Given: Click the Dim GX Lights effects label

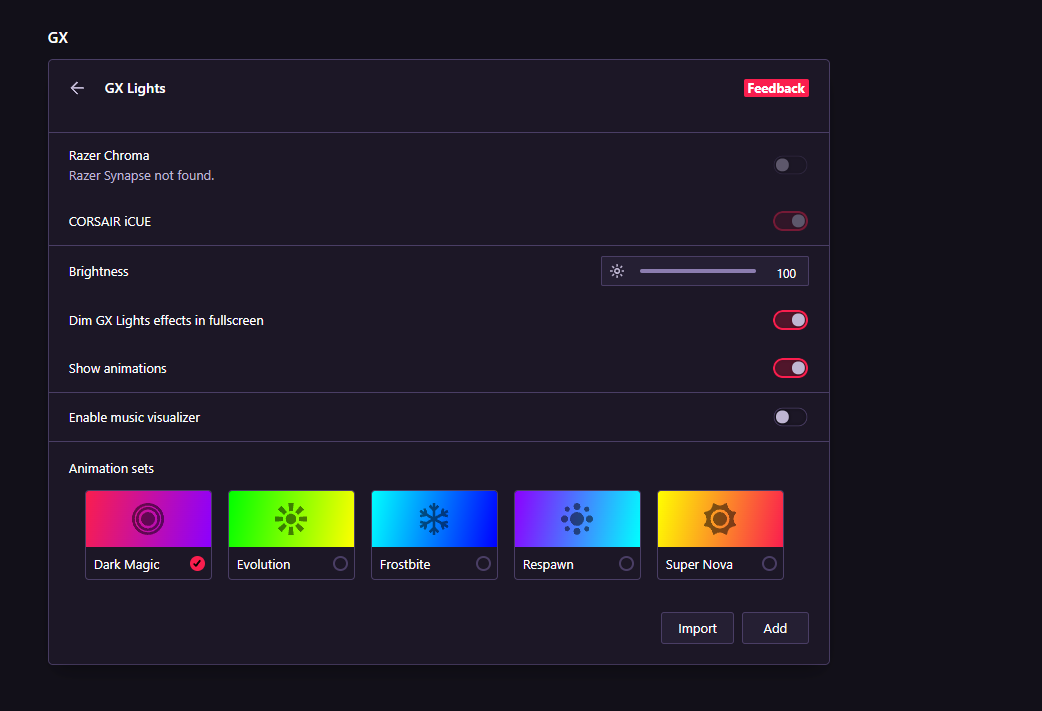Looking at the screenshot, I should coord(166,320).
